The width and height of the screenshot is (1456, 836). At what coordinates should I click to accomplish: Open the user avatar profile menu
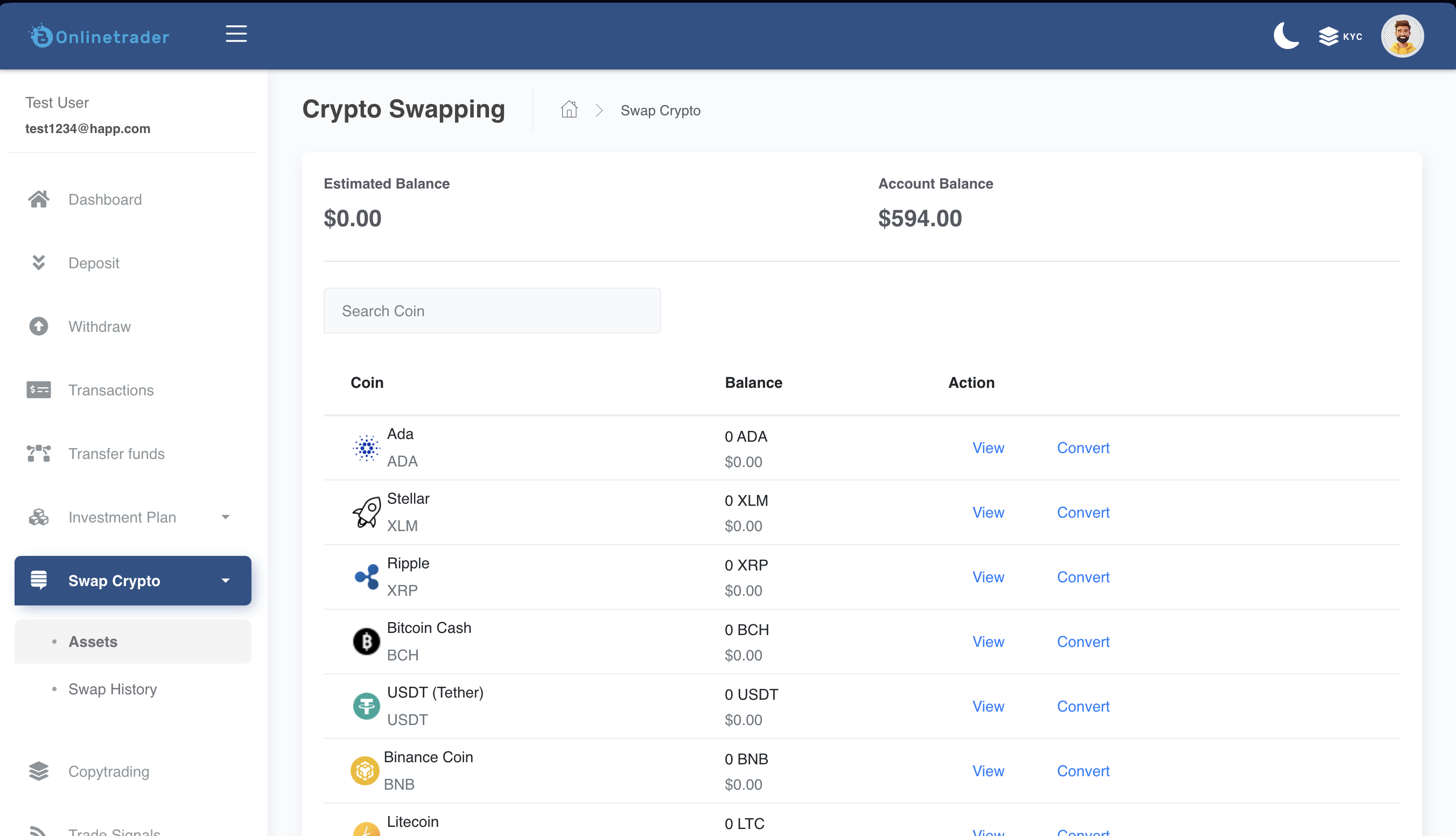[x=1402, y=36]
